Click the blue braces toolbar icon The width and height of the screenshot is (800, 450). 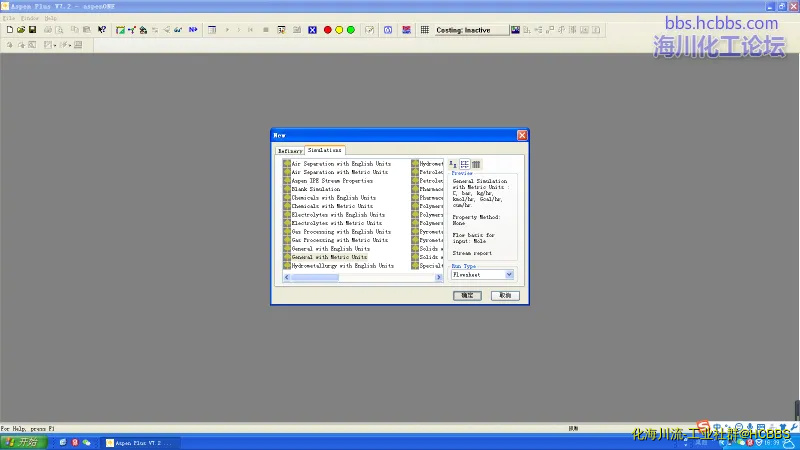[x=388, y=30]
